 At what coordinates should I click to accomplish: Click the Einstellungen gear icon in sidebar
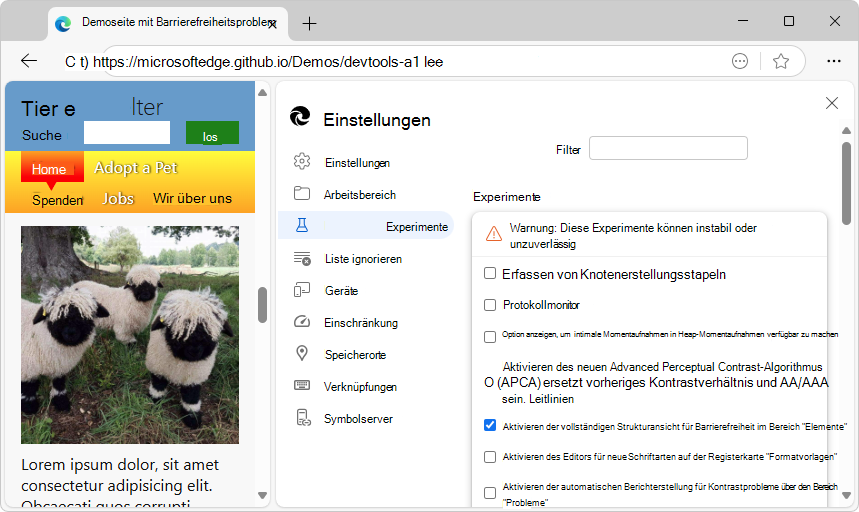coord(302,162)
